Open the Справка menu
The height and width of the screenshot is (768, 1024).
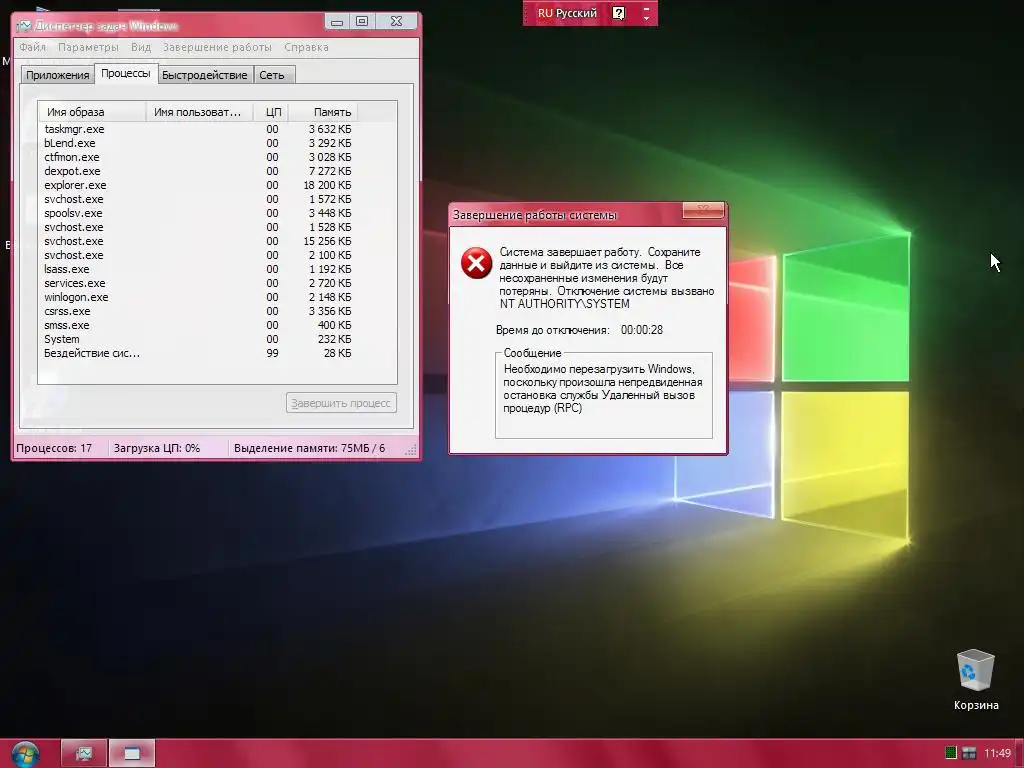306,47
